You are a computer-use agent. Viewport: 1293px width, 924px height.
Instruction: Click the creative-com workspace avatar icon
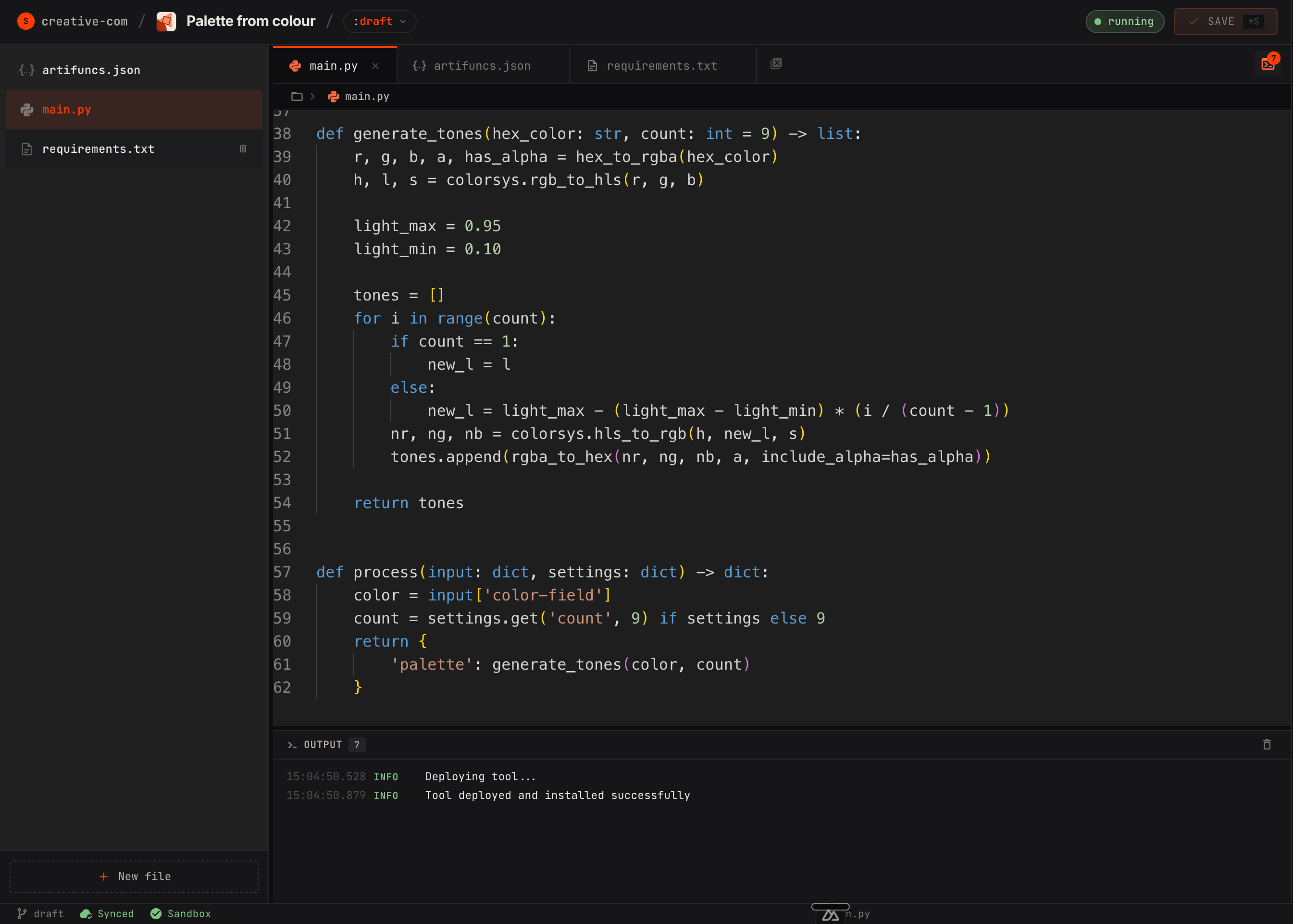tap(25, 21)
